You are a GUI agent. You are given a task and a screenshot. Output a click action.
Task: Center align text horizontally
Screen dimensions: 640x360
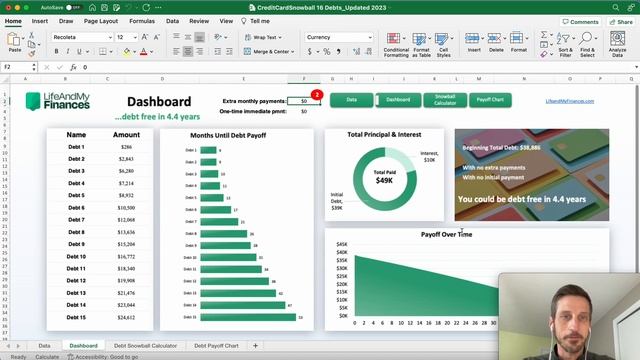click(188, 51)
